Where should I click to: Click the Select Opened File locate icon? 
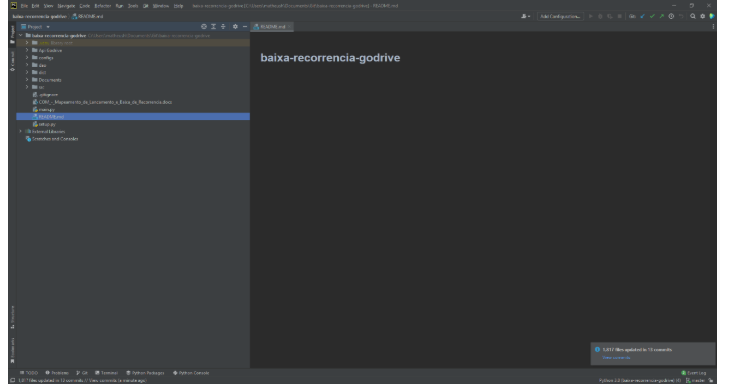203,27
